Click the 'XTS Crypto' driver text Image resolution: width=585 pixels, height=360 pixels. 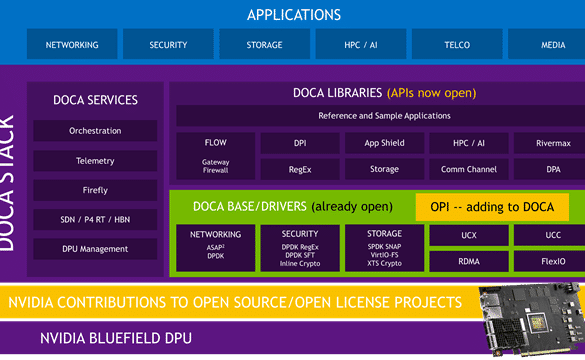click(x=384, y=263)
